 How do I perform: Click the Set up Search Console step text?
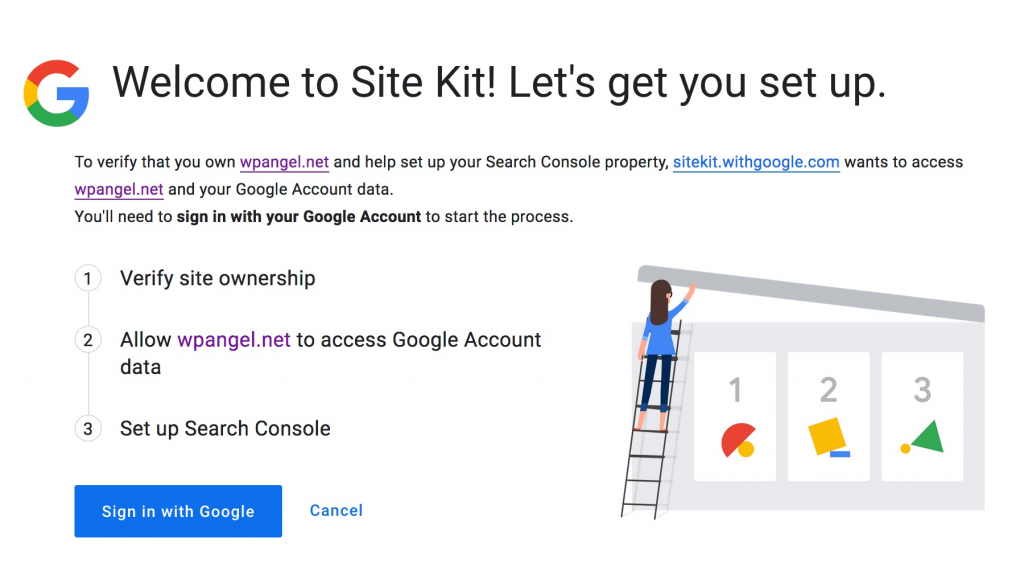(225, 429)
